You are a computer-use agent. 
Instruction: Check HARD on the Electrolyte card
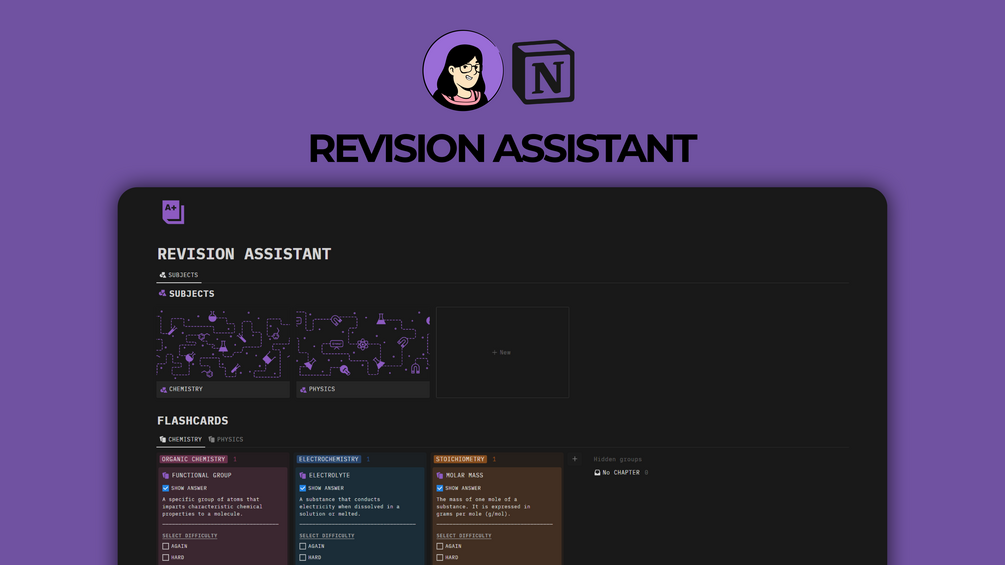(303, 557)
